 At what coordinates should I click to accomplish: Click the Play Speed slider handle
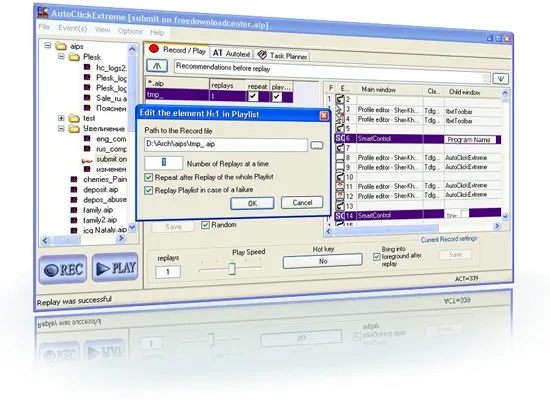[x=232, y=269]
